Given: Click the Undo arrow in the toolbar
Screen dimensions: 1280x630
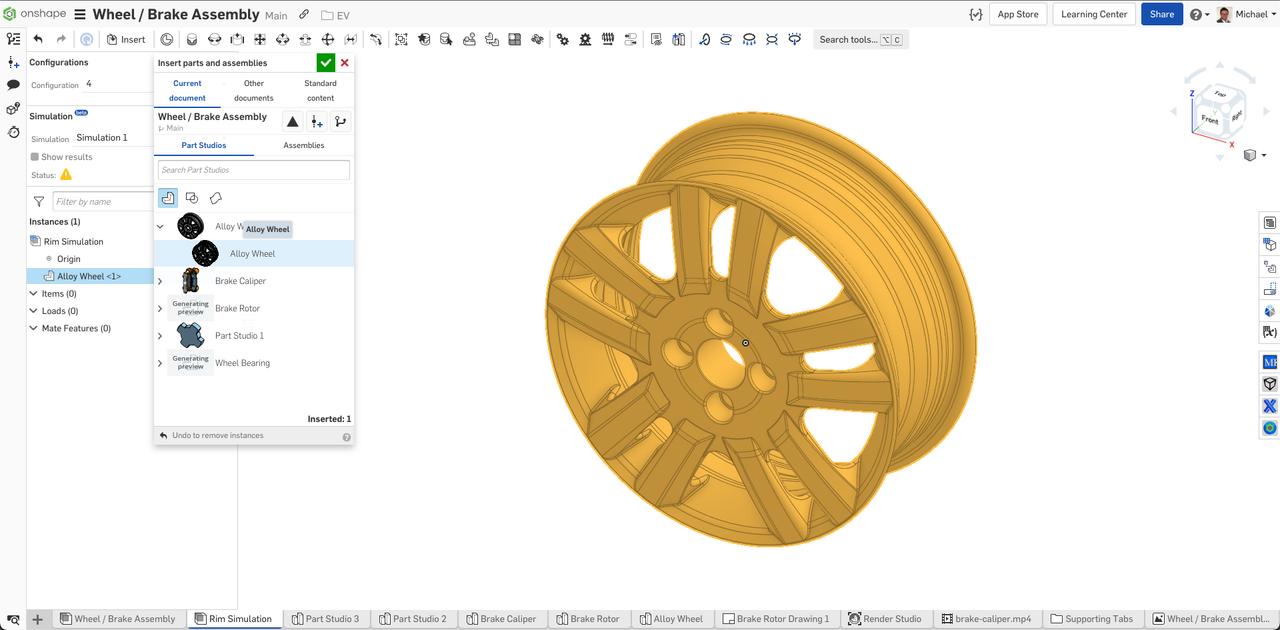Looking at the screenshot, I should [x=37, y=39].
